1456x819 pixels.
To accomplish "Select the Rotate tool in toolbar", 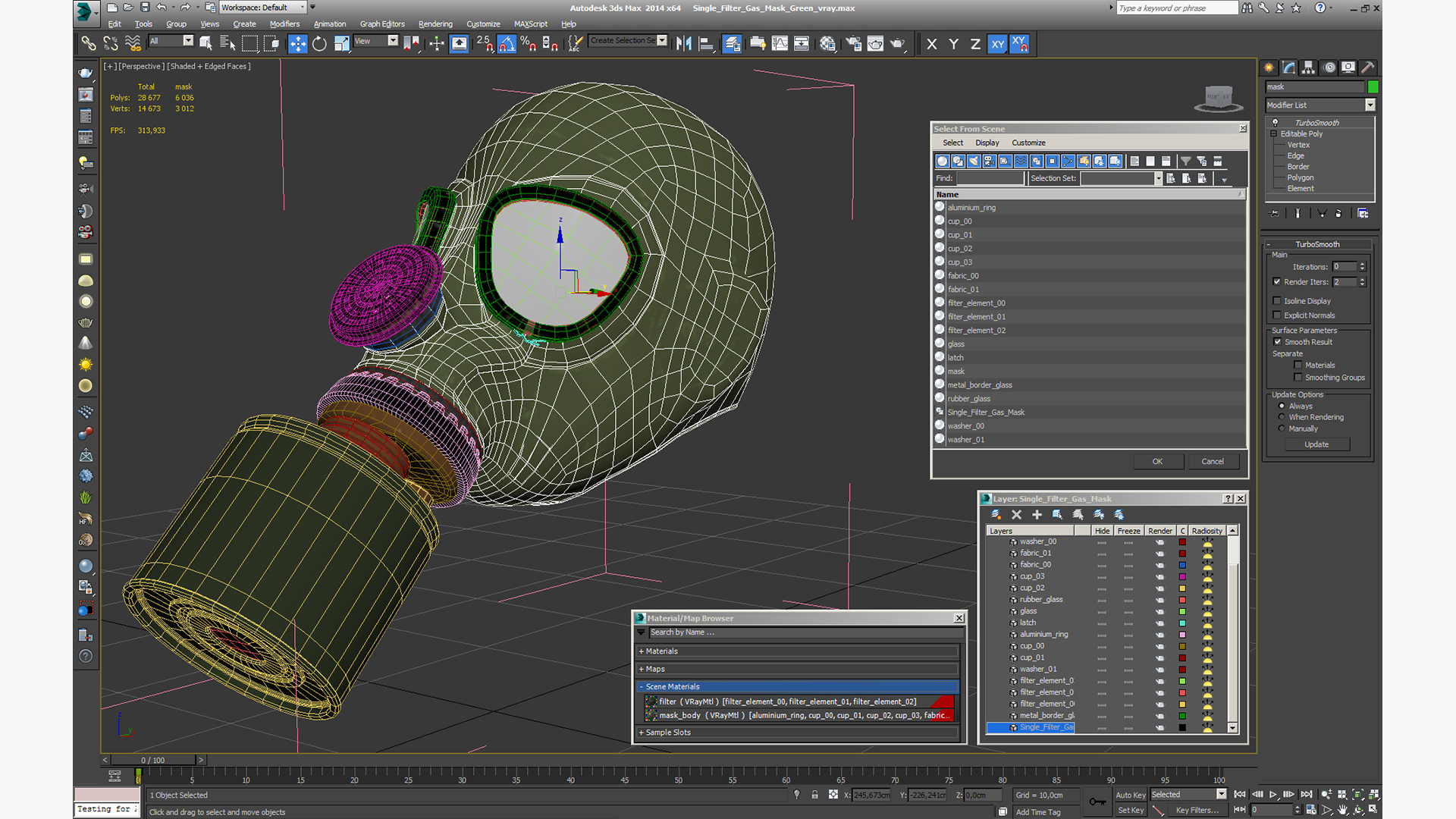I will pyautogui.click(x=319, y=44).
